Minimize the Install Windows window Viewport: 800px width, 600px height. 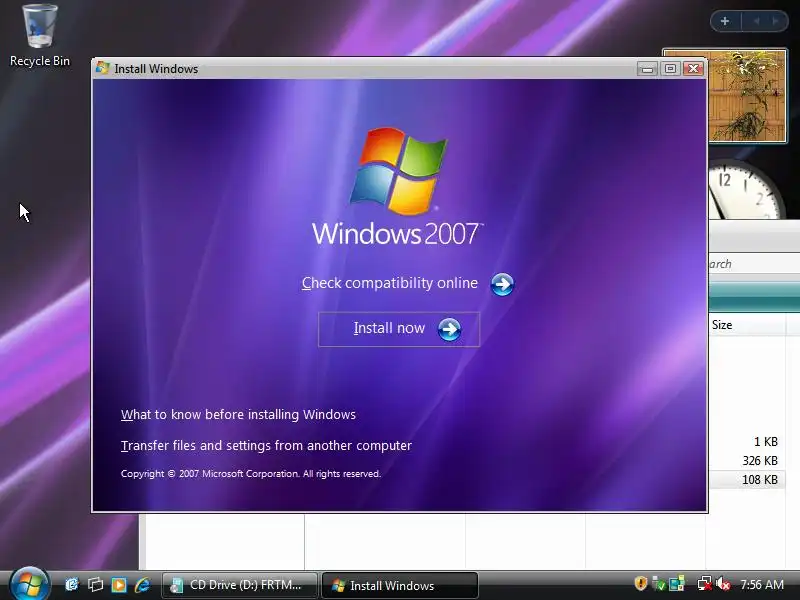pyautogui.click(x=647, y=68)
